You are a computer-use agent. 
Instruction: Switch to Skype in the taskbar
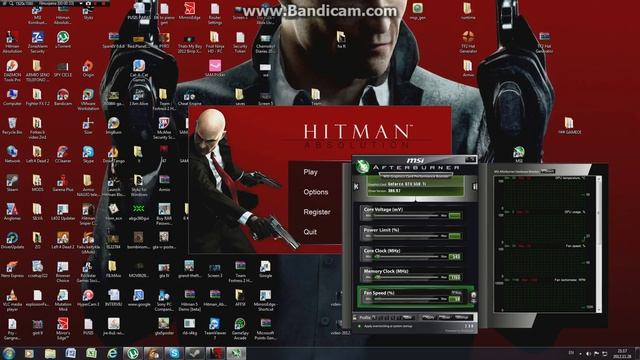pyautogui.click(x=174, y=353)
